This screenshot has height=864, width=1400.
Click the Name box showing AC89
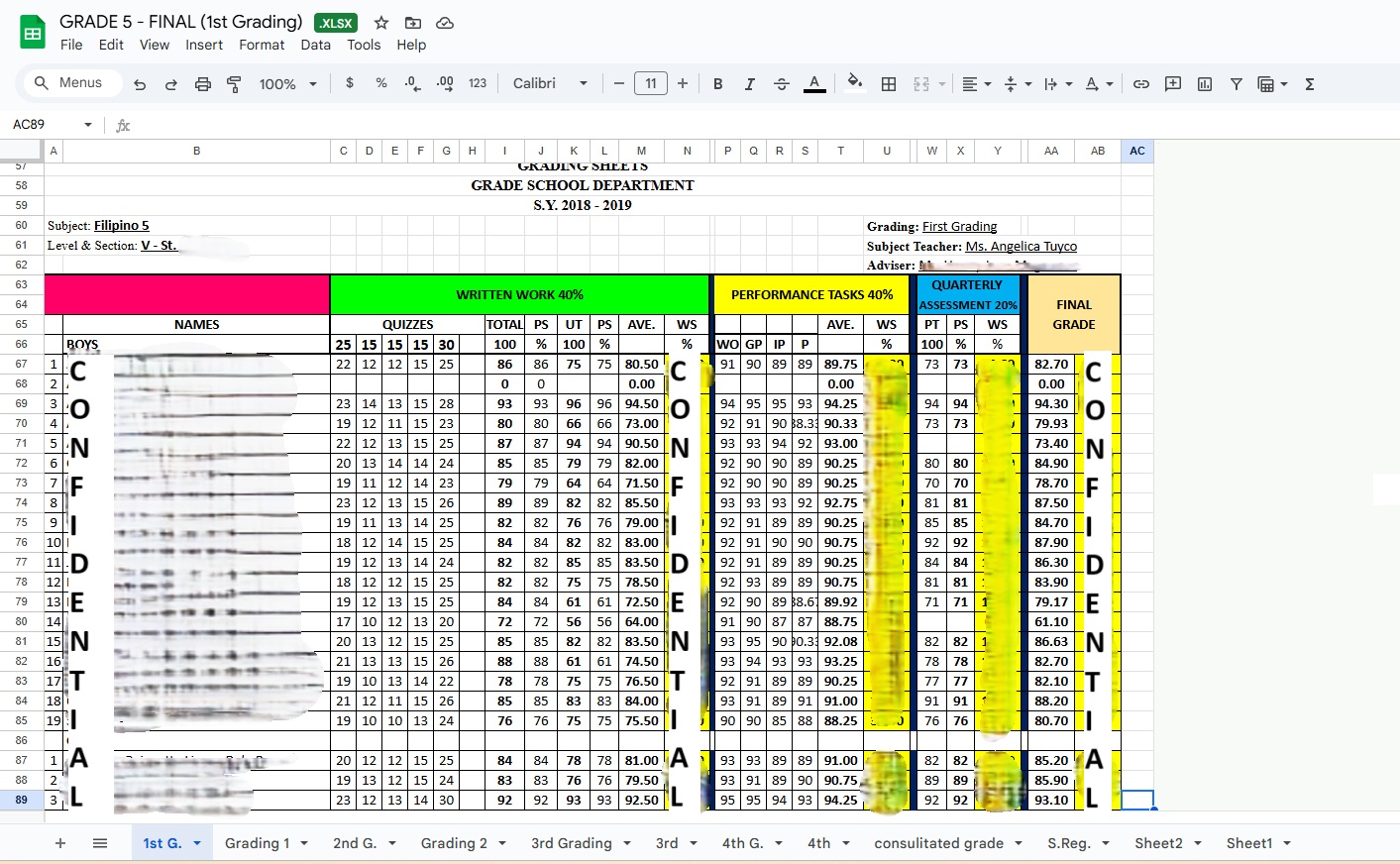tap(52, 125)
